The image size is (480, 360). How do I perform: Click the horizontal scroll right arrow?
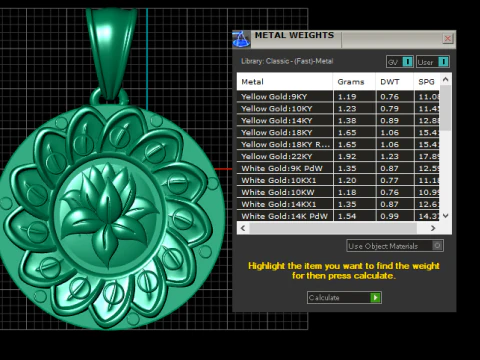click(433, 228)
